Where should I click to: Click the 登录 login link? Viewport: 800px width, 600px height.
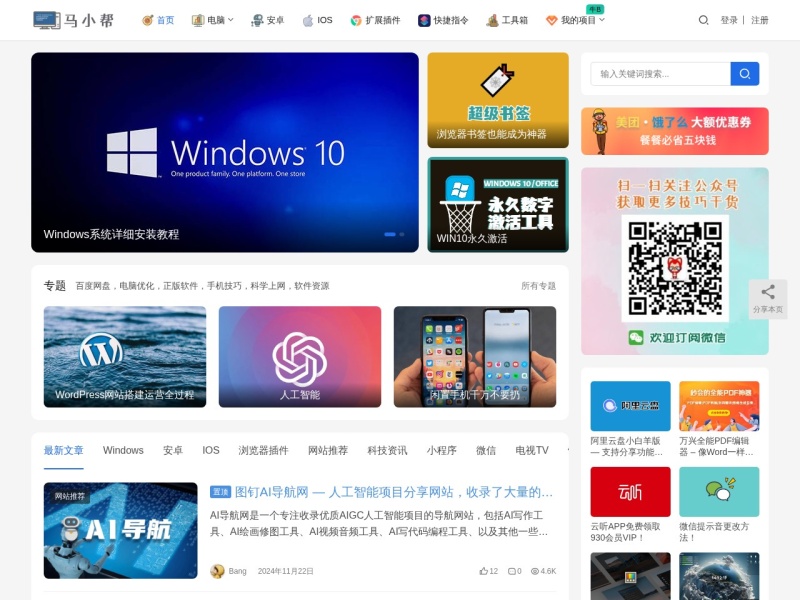(729, 20)
